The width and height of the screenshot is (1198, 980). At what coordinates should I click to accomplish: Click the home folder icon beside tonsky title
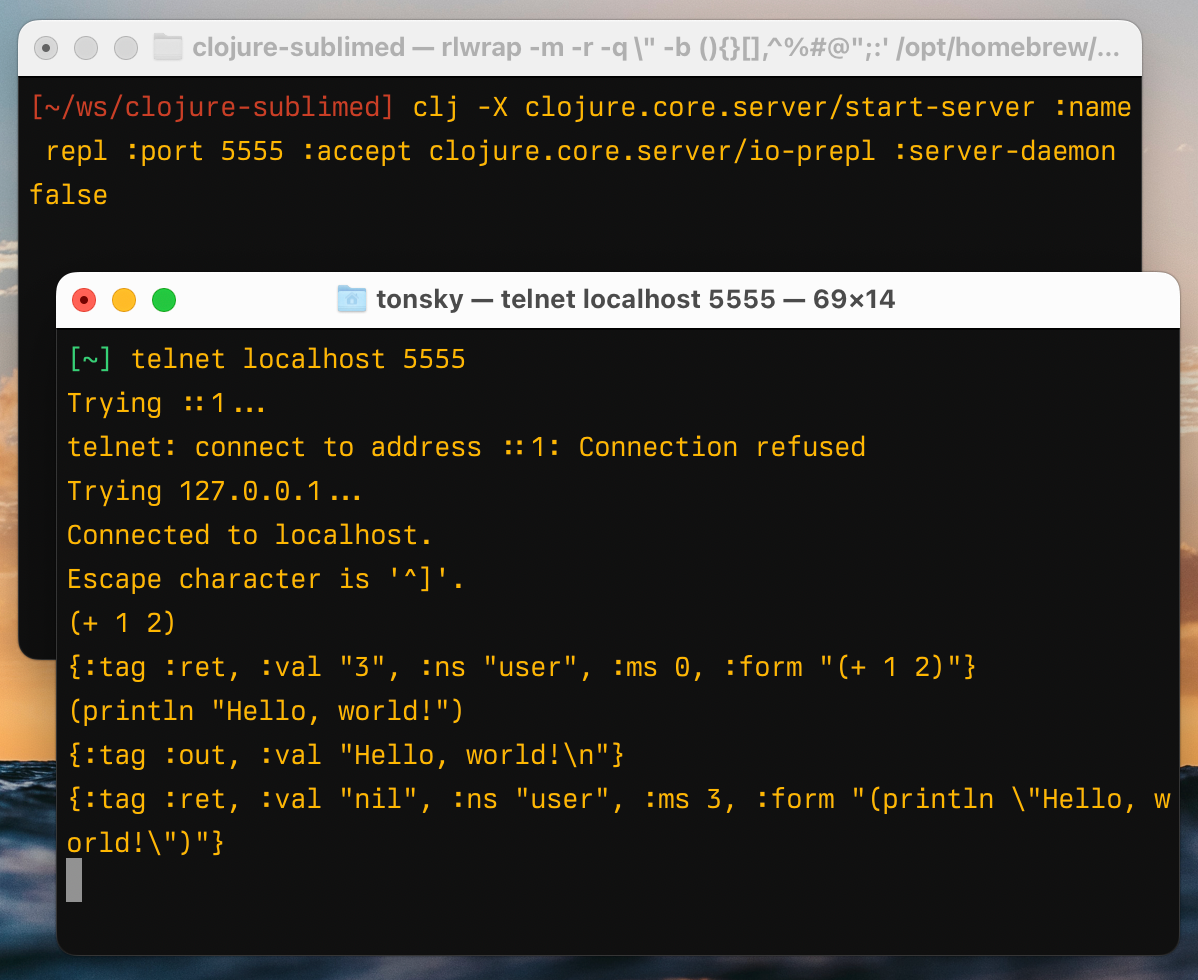pos(351,299)
